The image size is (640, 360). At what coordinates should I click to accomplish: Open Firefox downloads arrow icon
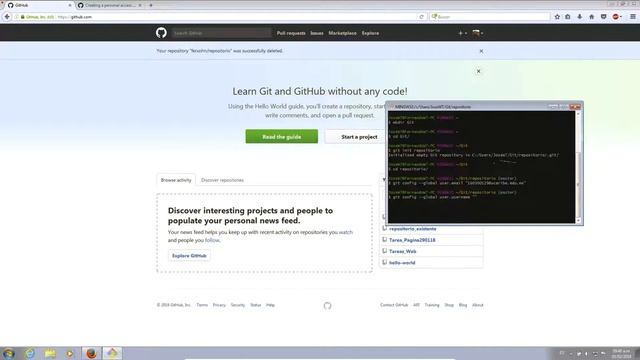pos(580,17)
